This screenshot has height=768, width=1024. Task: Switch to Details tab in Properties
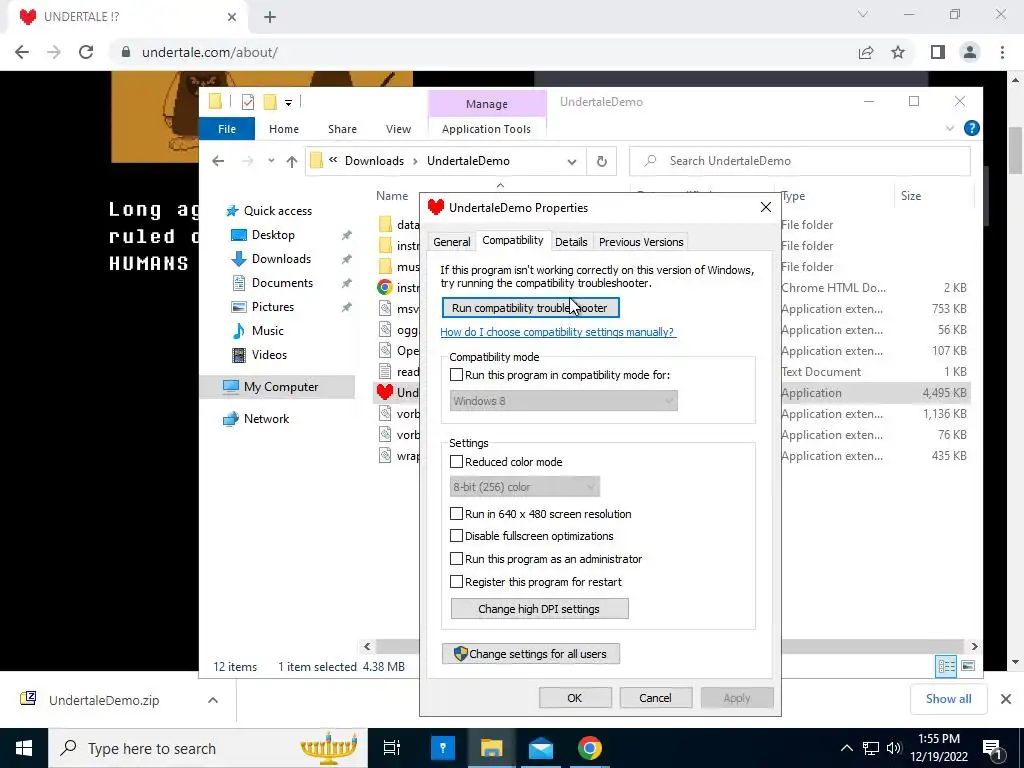point(571,242)
